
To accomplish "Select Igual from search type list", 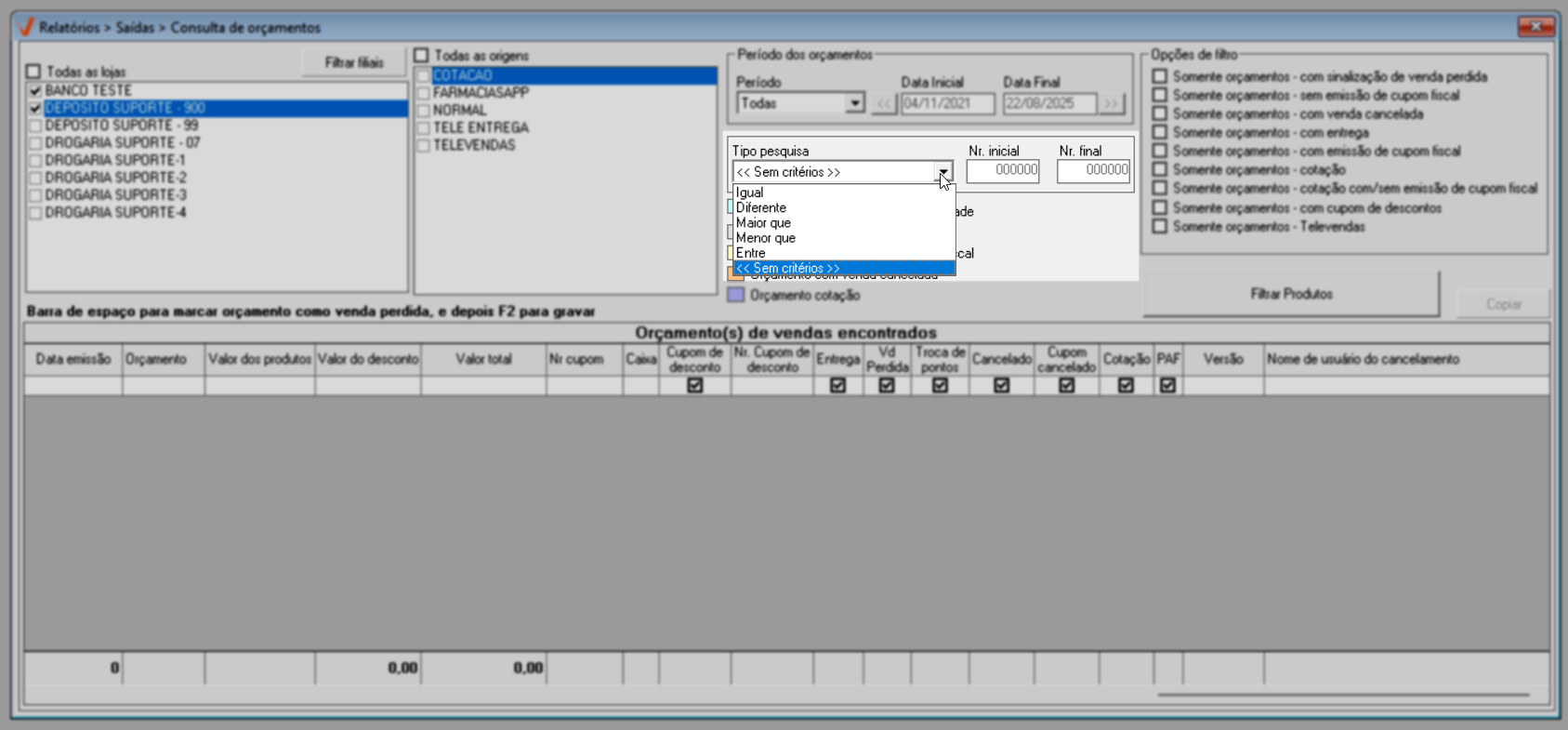I will [x=750, y=192].
